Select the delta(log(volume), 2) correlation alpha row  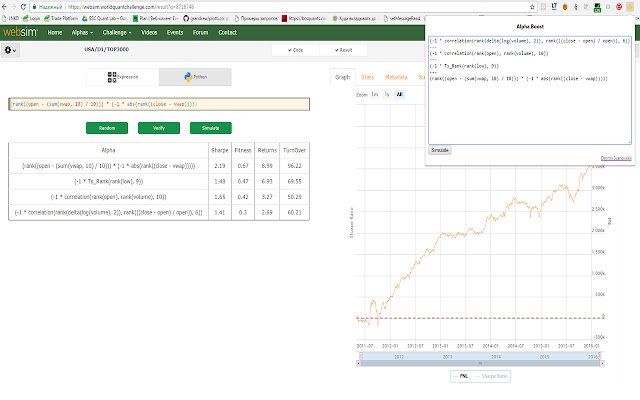pos(159,212)
